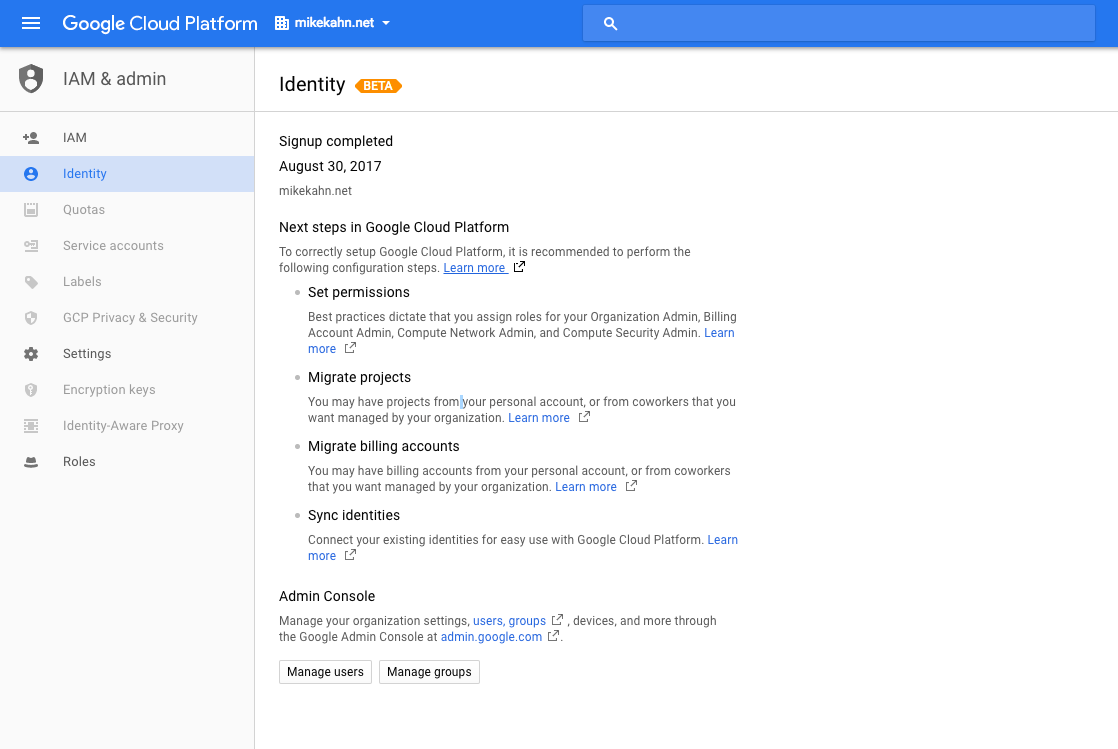Click the Settings gear icon
Viewport: 1118px width, 749px height.
point(31,354)
